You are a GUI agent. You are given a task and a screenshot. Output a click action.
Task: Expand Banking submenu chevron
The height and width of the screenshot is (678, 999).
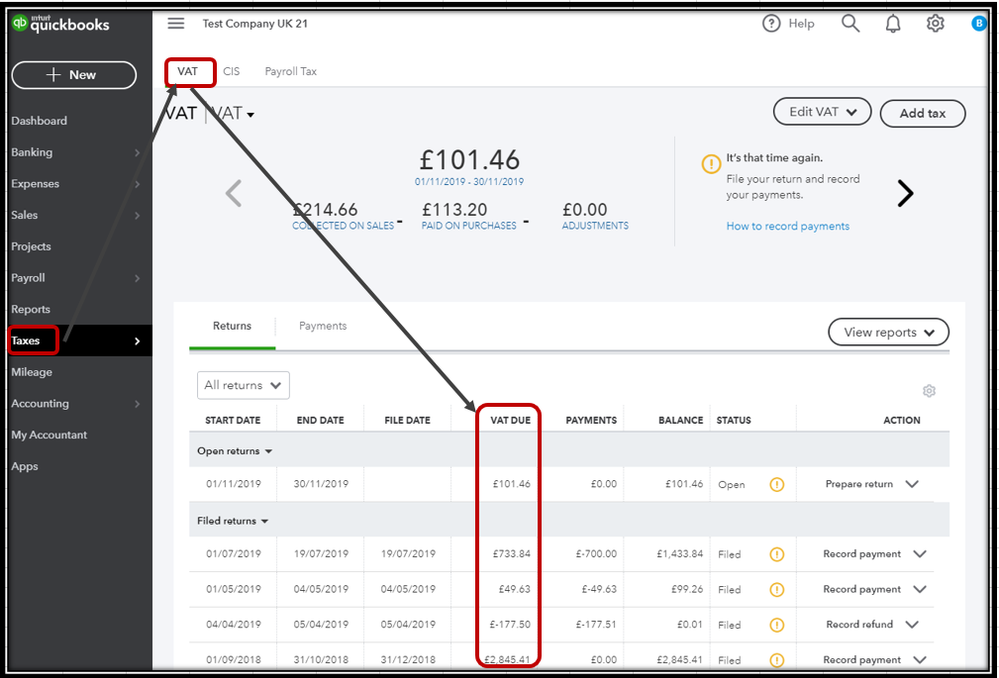137,152
